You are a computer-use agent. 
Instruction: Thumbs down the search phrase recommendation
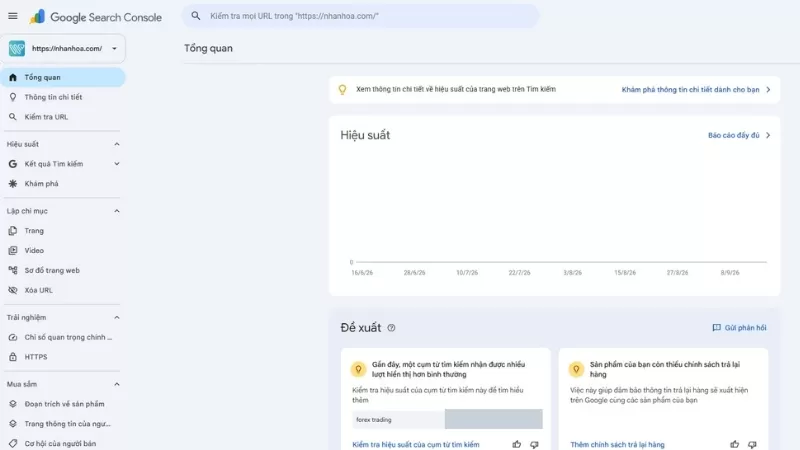coord(534,444)
